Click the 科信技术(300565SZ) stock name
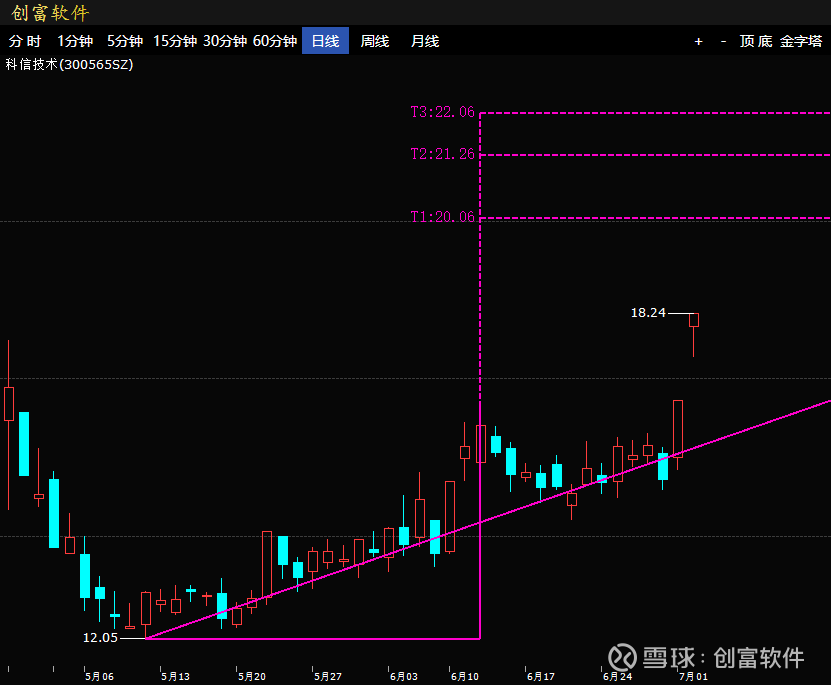Image resolution: width=831 pixels, height=685 pixels. [69, 64]
